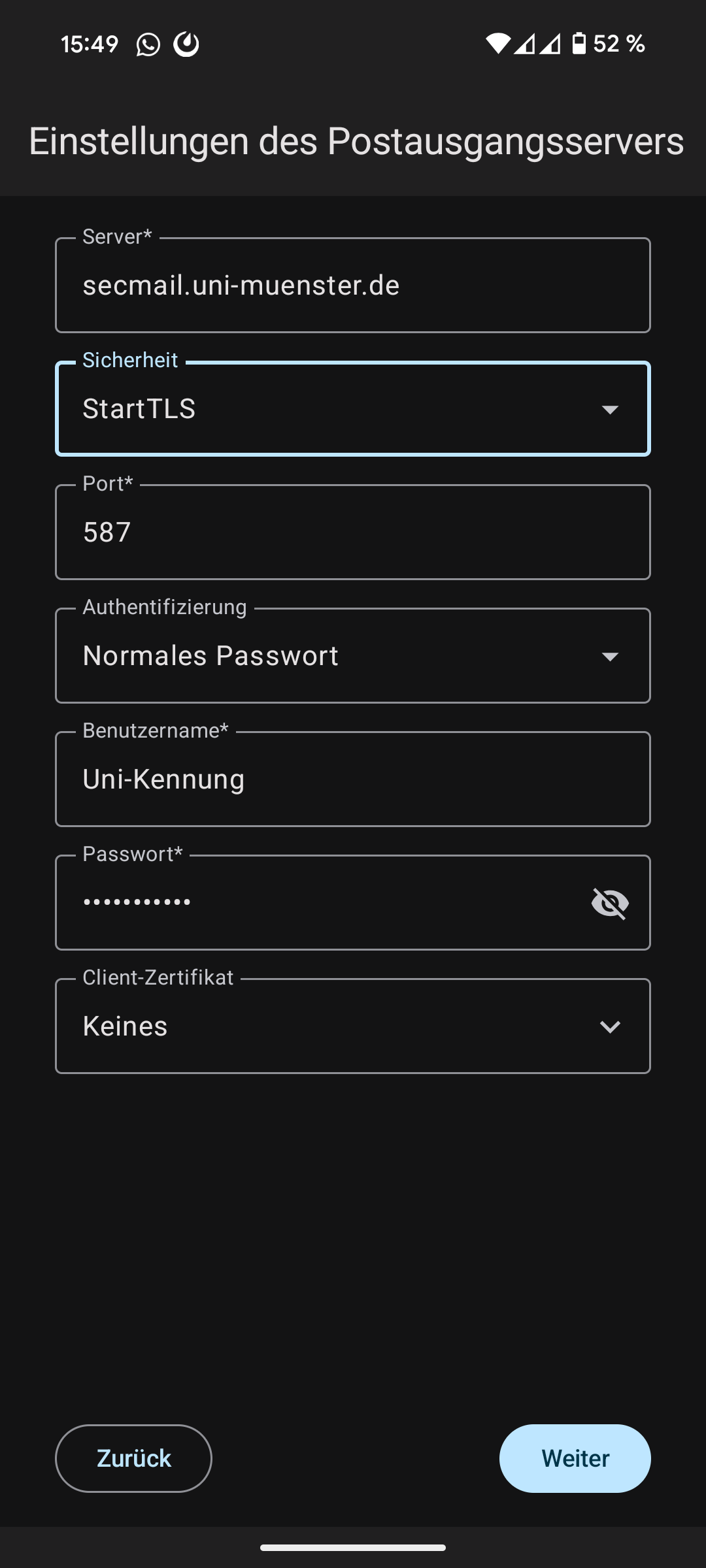Screen dimensions: 706x1568
Task: Tap the mobile signal strength icon
Action: coord(537,44)
